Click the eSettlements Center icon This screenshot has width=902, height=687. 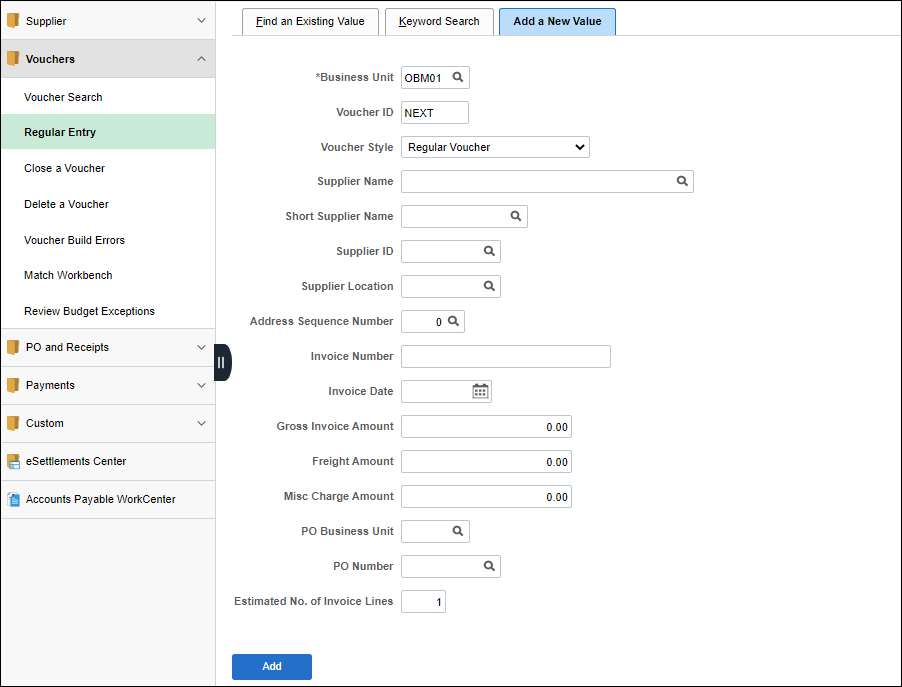coord(13,461)
